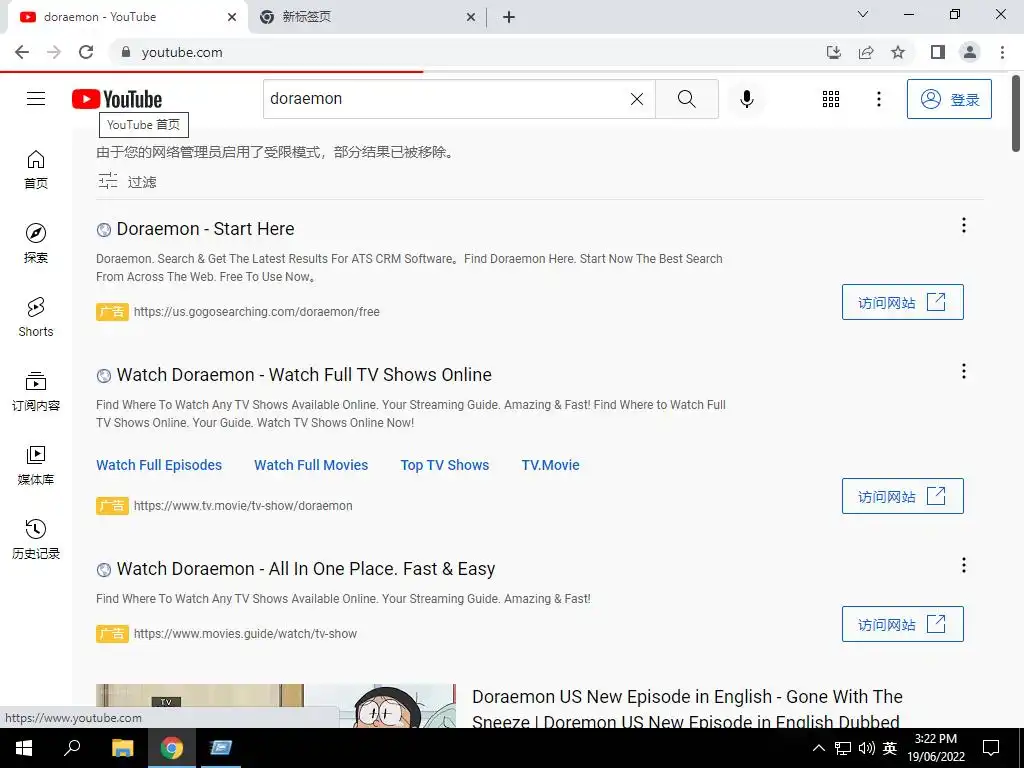Click 访问网站 for movies.guide ad
Image resolution: width=1024 pixels, height=768 pixels.
click(x=903, y=624)
